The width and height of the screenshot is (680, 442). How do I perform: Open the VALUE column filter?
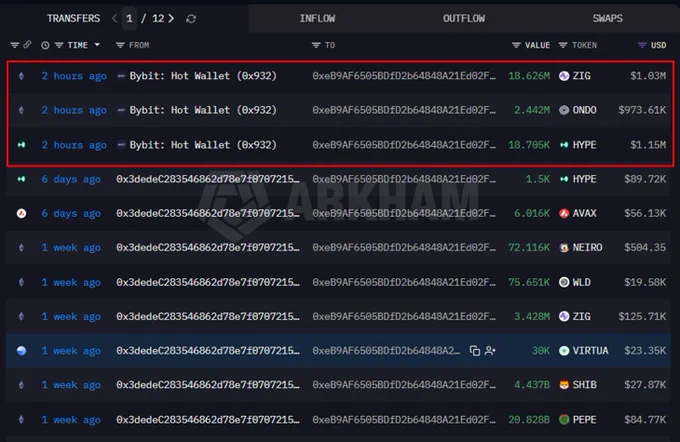click(516, 45)
